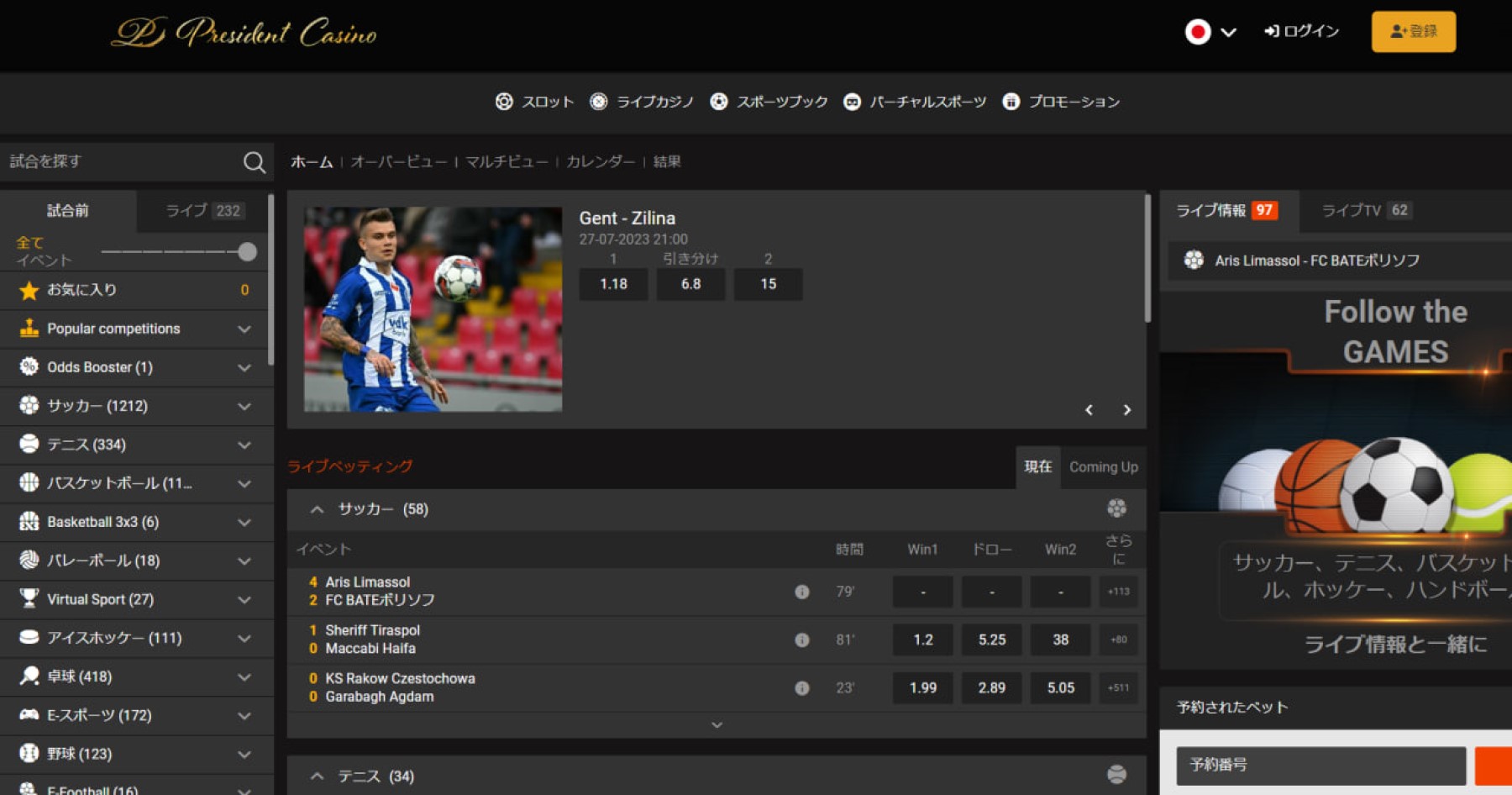This screenshot has width=1512, height=795.
Task: Switch to the 試合前 pre-match tab
Action: coord(68,210)
